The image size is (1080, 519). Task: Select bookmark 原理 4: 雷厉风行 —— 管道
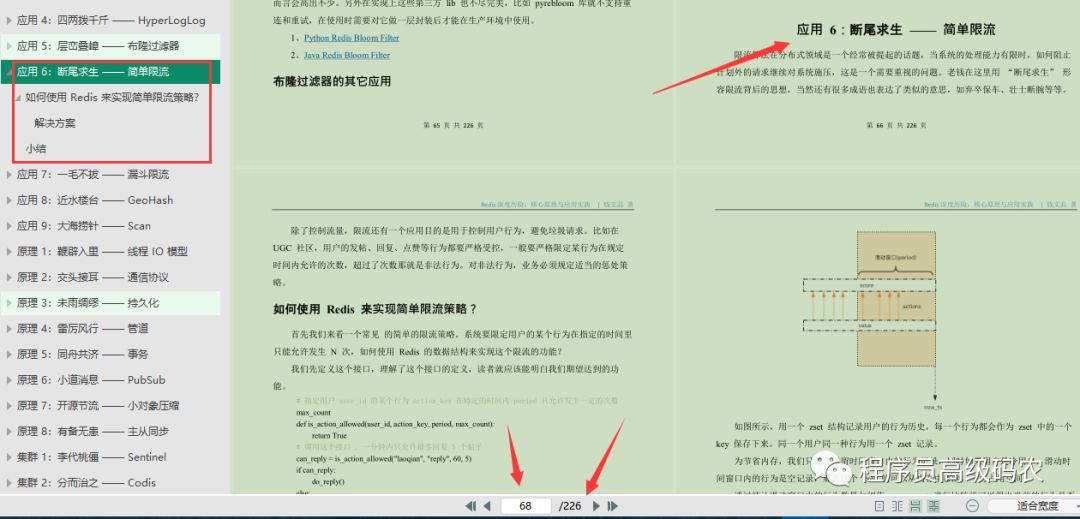click(83, 328)
